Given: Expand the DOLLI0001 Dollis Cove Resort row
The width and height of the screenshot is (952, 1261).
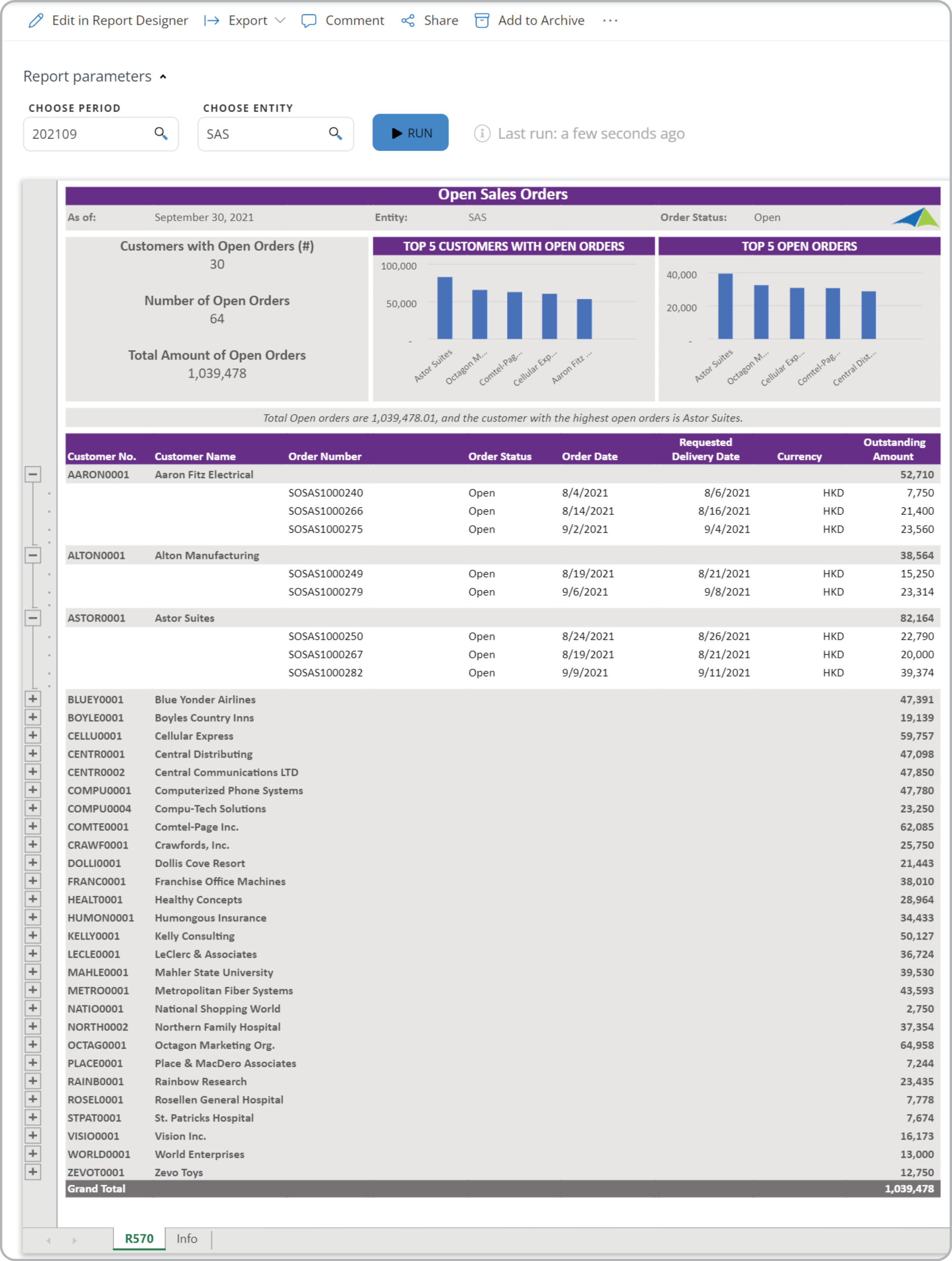Looking at the screenshot, I should [x=33, y=863].
